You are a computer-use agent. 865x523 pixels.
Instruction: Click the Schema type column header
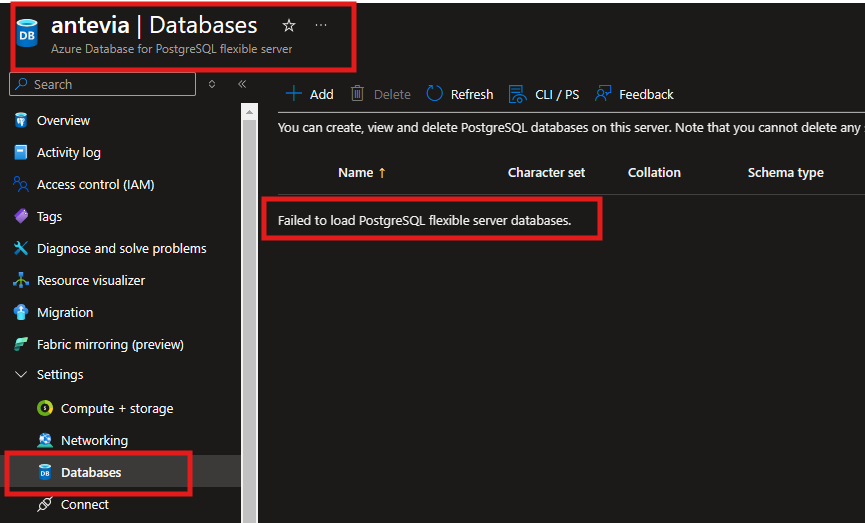(786, 173)
